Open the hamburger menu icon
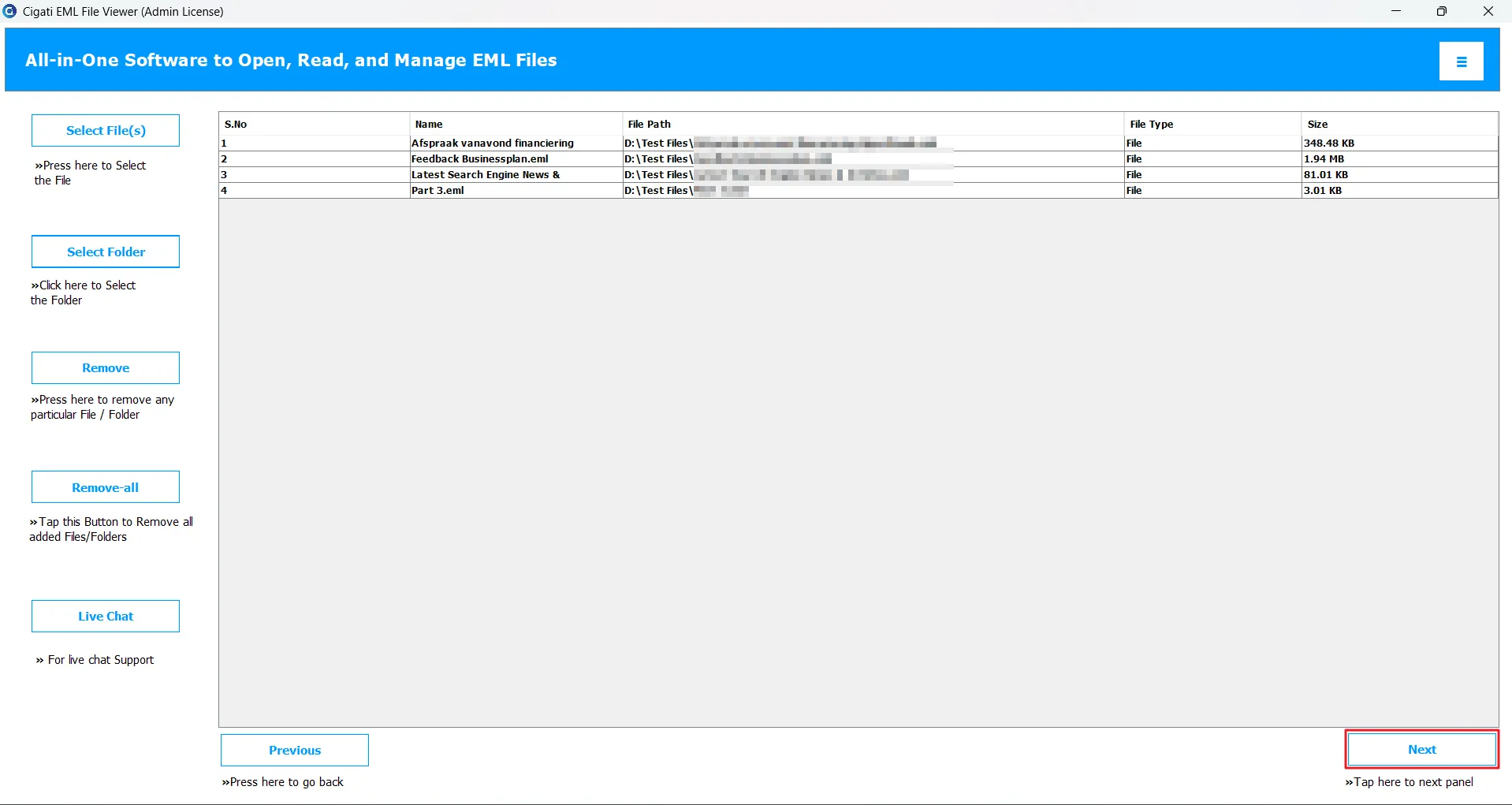This screenshot has height=805, width=1512. [x=1461, y=61]
